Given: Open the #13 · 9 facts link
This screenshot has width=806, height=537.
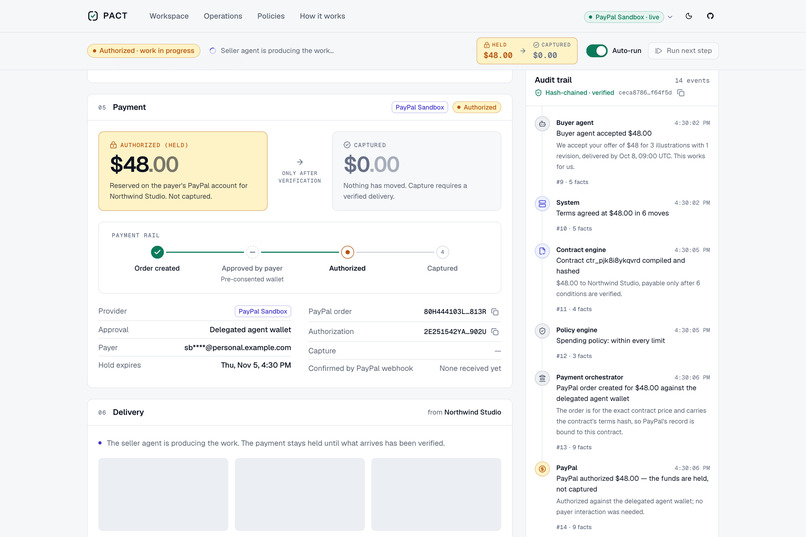Looking at the screenshot, I should tap(574, 448).
